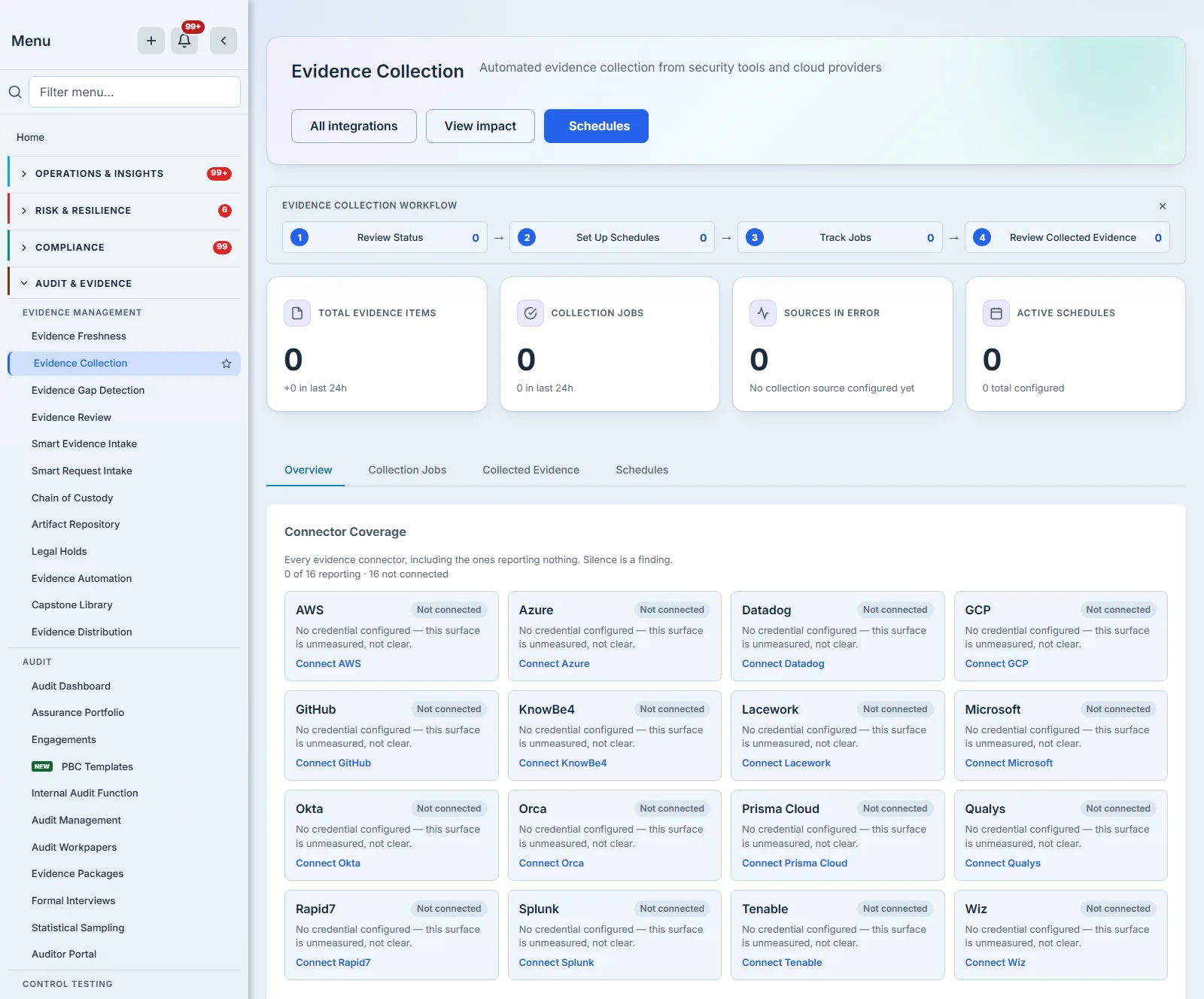This screenshot has height=999, width=1204.
Task: Click the Connect Orca link
Action: click(x=551, y=863)
